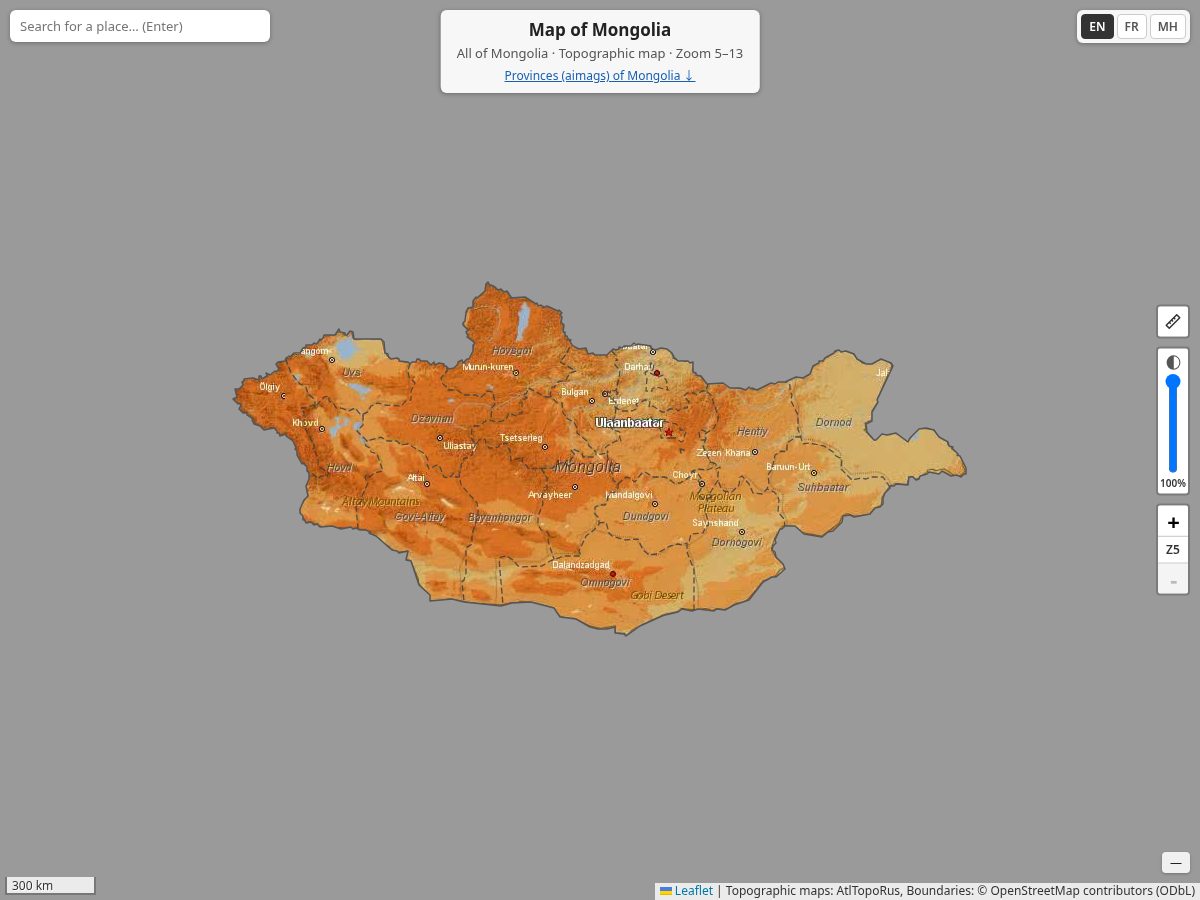The width and height of the screenshot is (1200, 900).
Task: Click the Mongolian Plateau label
Action: (x=716, y=502)
